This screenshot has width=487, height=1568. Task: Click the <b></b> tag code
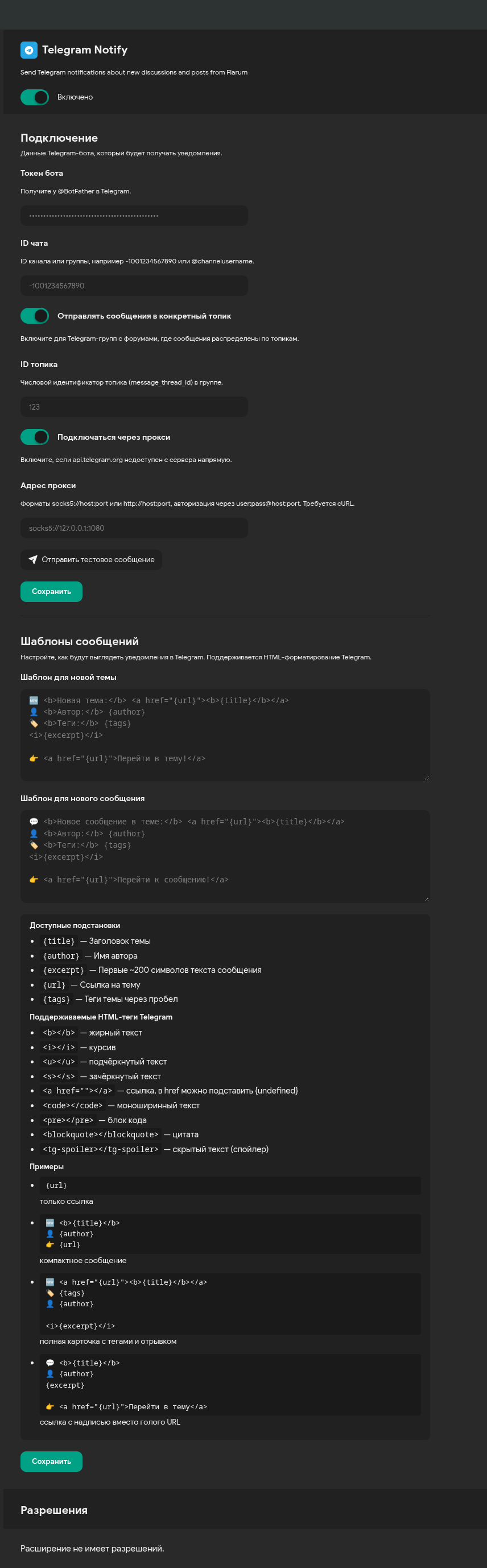59,1033
